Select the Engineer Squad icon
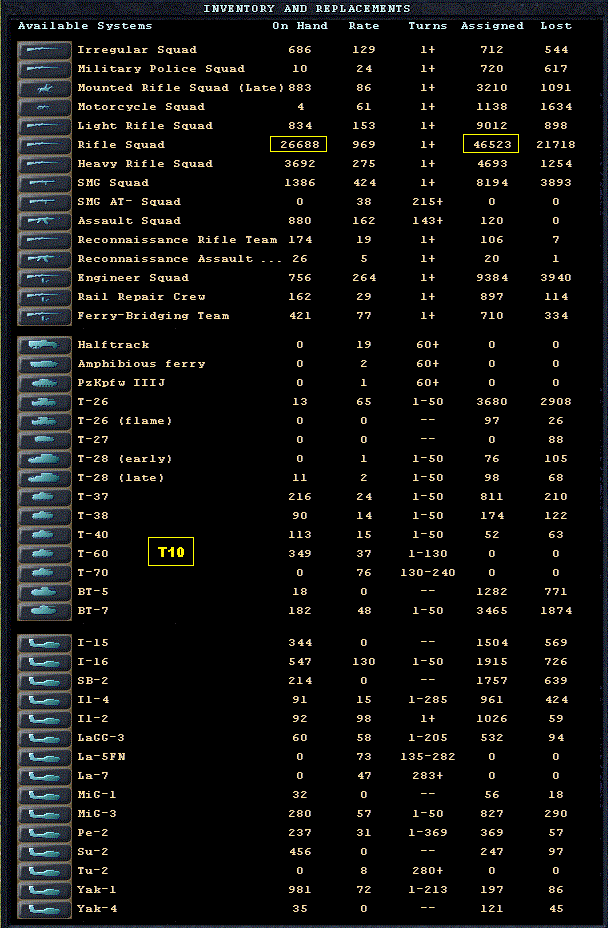608x928 pixels. 44,278
